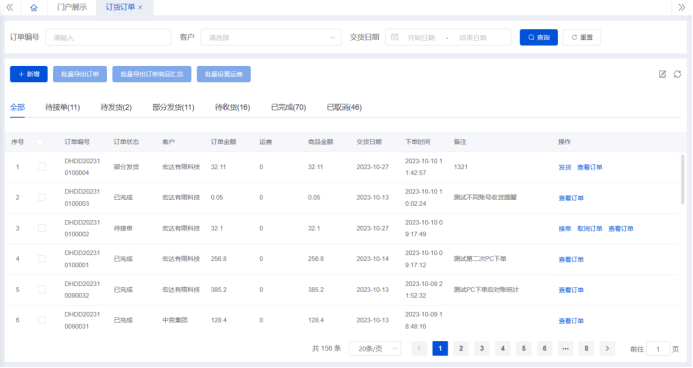
Task: Click the 下单时间 column header
Action: [x=418, y=142]
